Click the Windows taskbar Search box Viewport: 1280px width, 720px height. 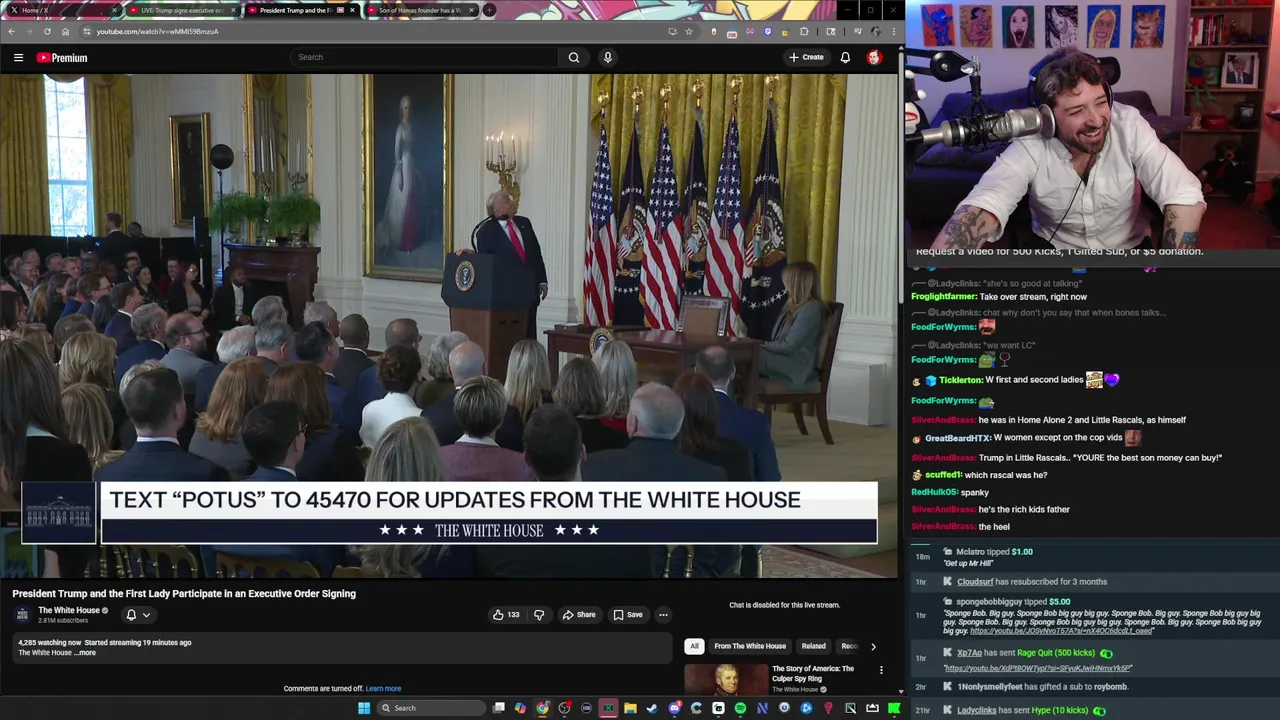coord(430,708)
